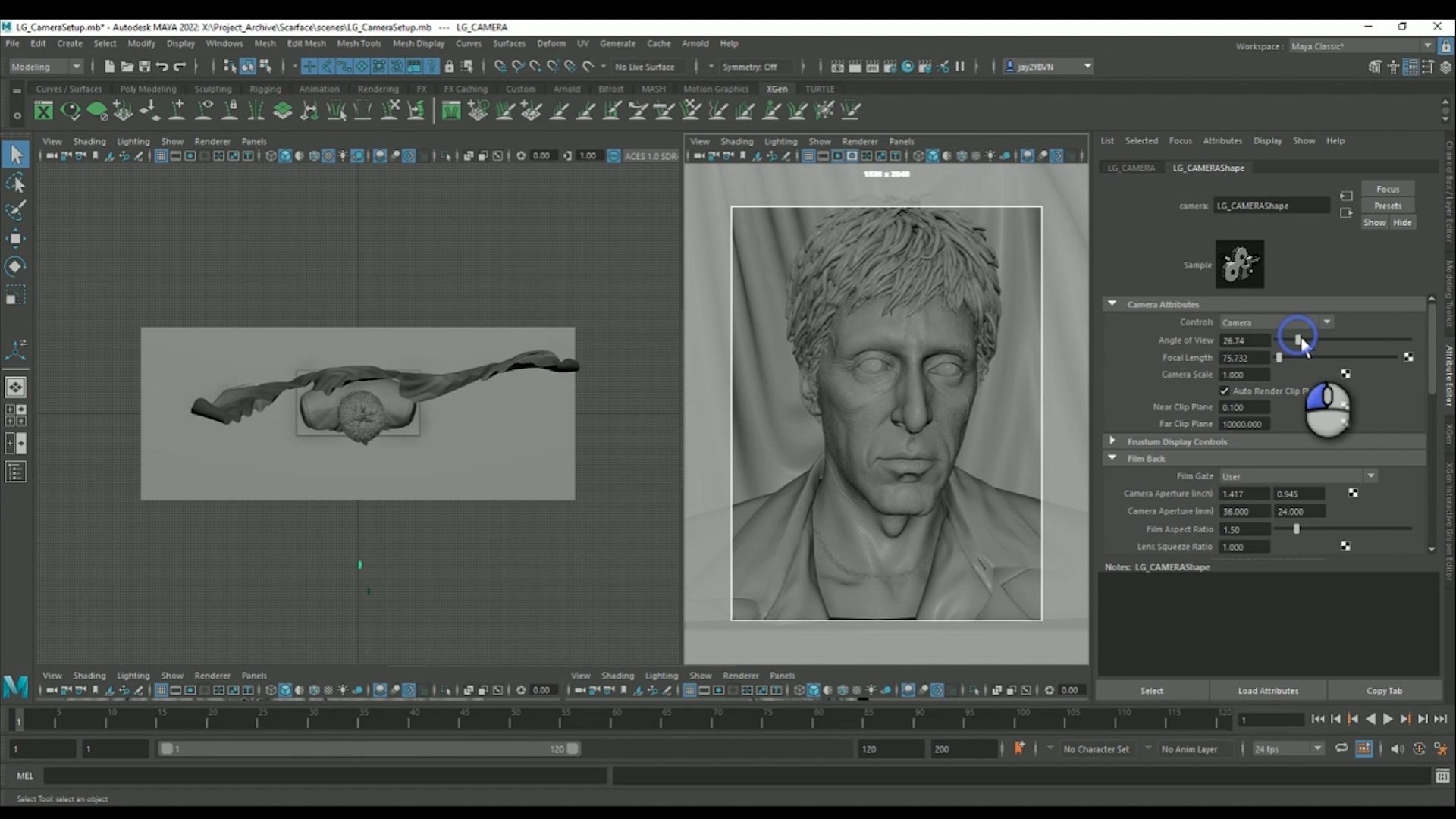Click the Load Attributes button

coord(1268,690)
